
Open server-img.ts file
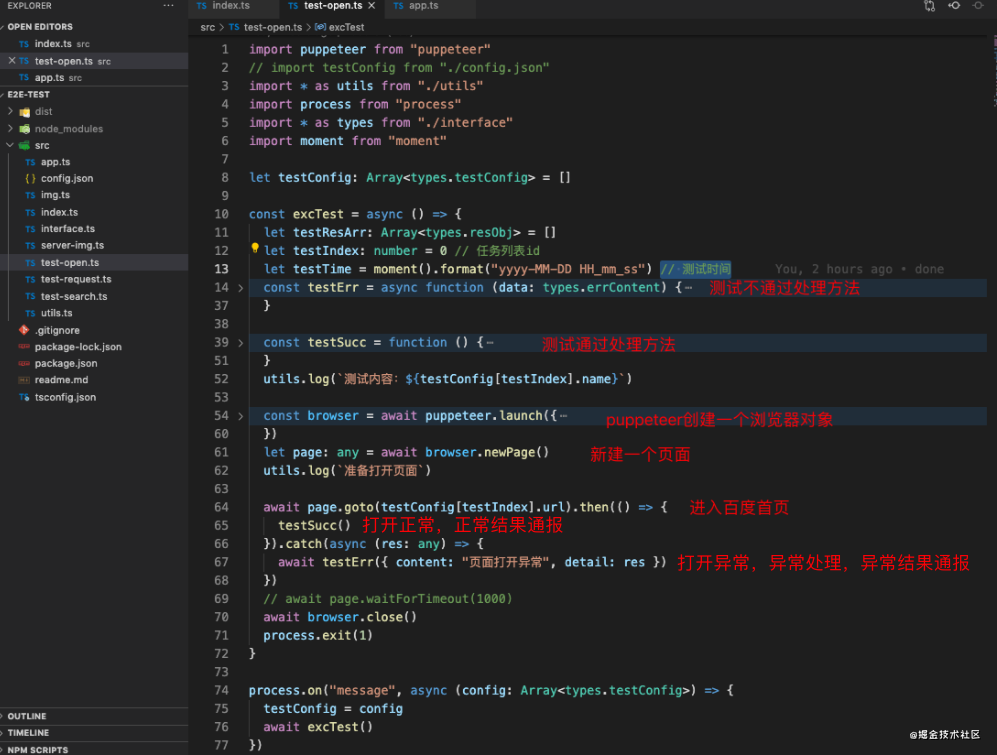[x=72, y=246]
